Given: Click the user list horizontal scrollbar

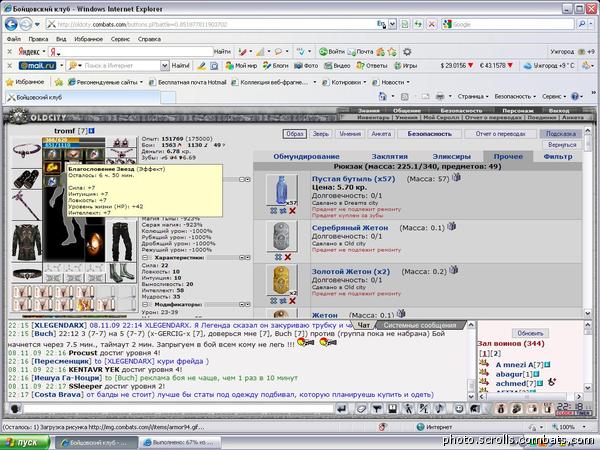Looking at the screenshot, I should 530,396.
